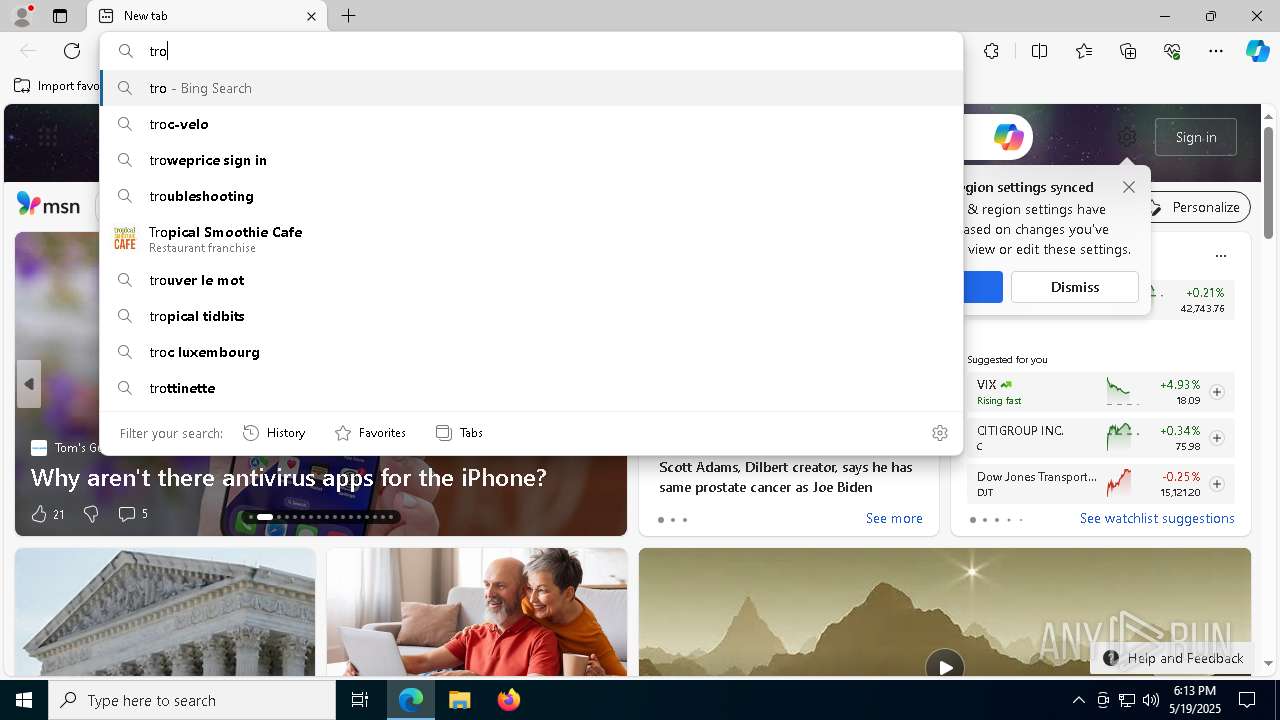Open the Supreme Court building story thumbnail
The width and height of the screenshot is (1280, 720).
point(165,612)
